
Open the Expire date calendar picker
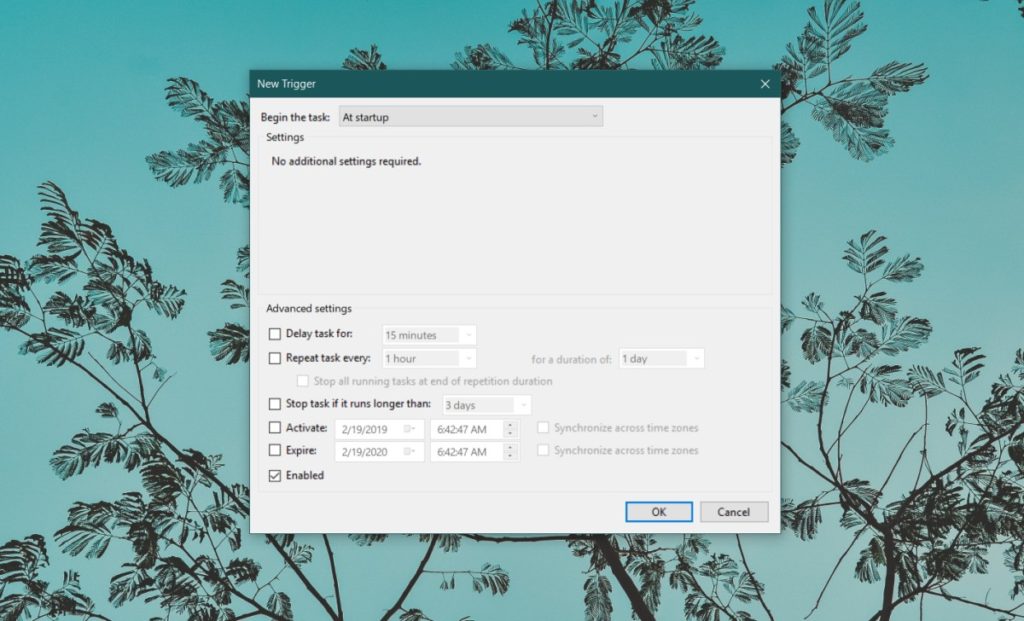click(x=407, y=450)
